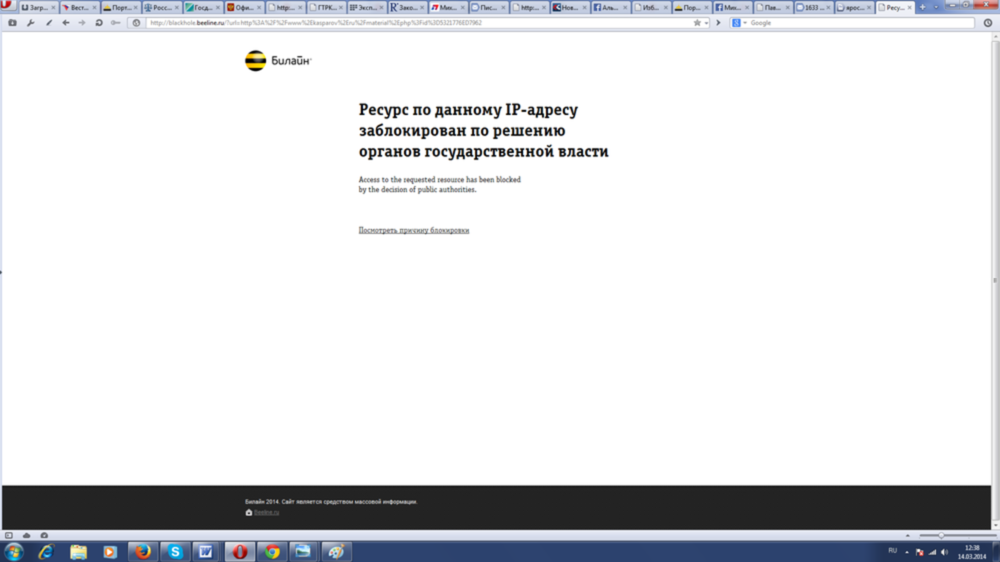Launch Internet Explorer from taskbar
The height and width of the screenshot is (562, 1000).
(x=46, y=552)
